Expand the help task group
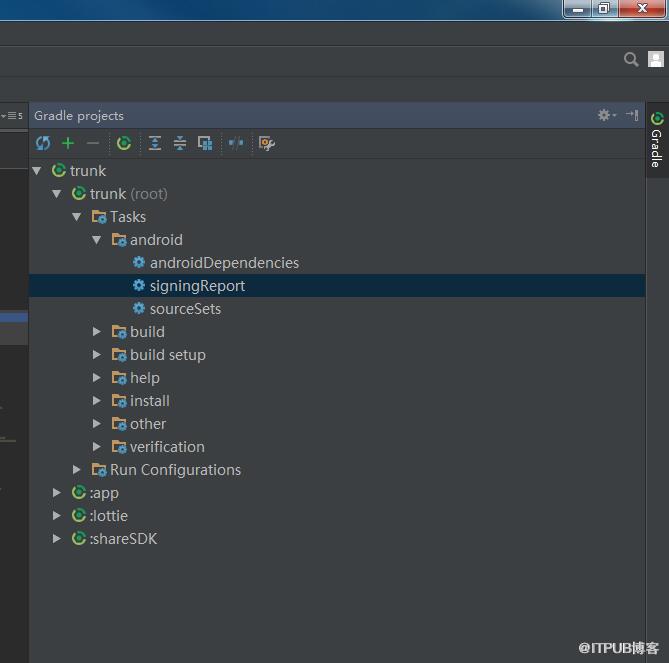This screenshot has width=669, height=663. (x=97, y=378)
